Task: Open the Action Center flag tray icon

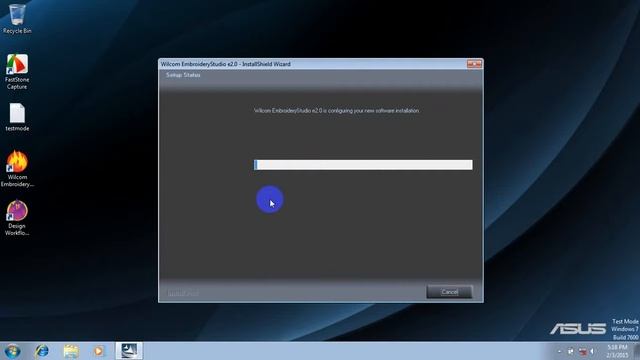Action: point(571,351)
